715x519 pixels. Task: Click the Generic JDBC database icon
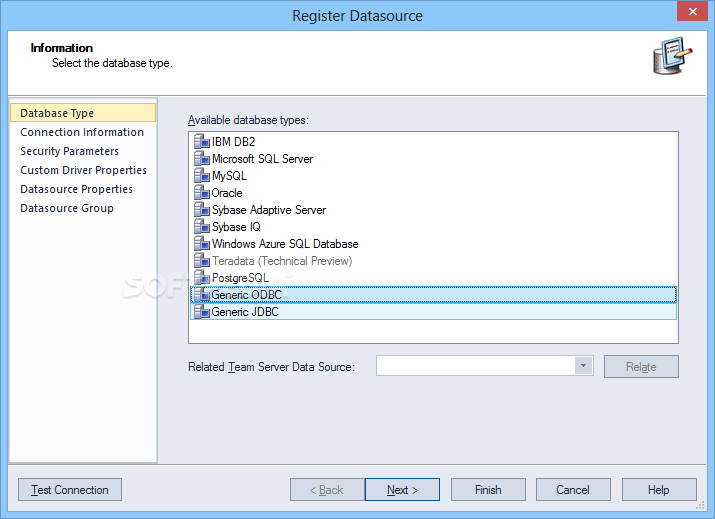click(202, 311)
